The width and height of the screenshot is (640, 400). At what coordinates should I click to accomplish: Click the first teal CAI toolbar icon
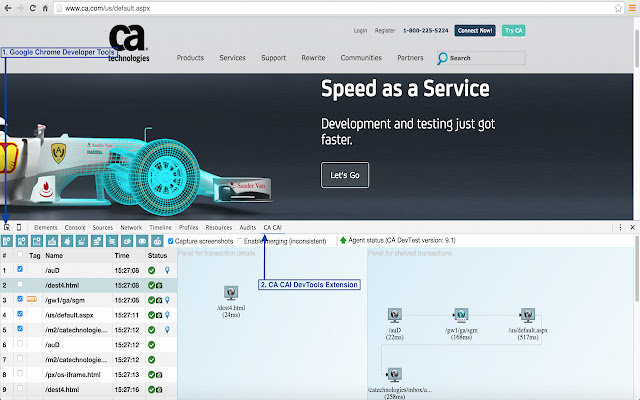(x=7, y=241)
